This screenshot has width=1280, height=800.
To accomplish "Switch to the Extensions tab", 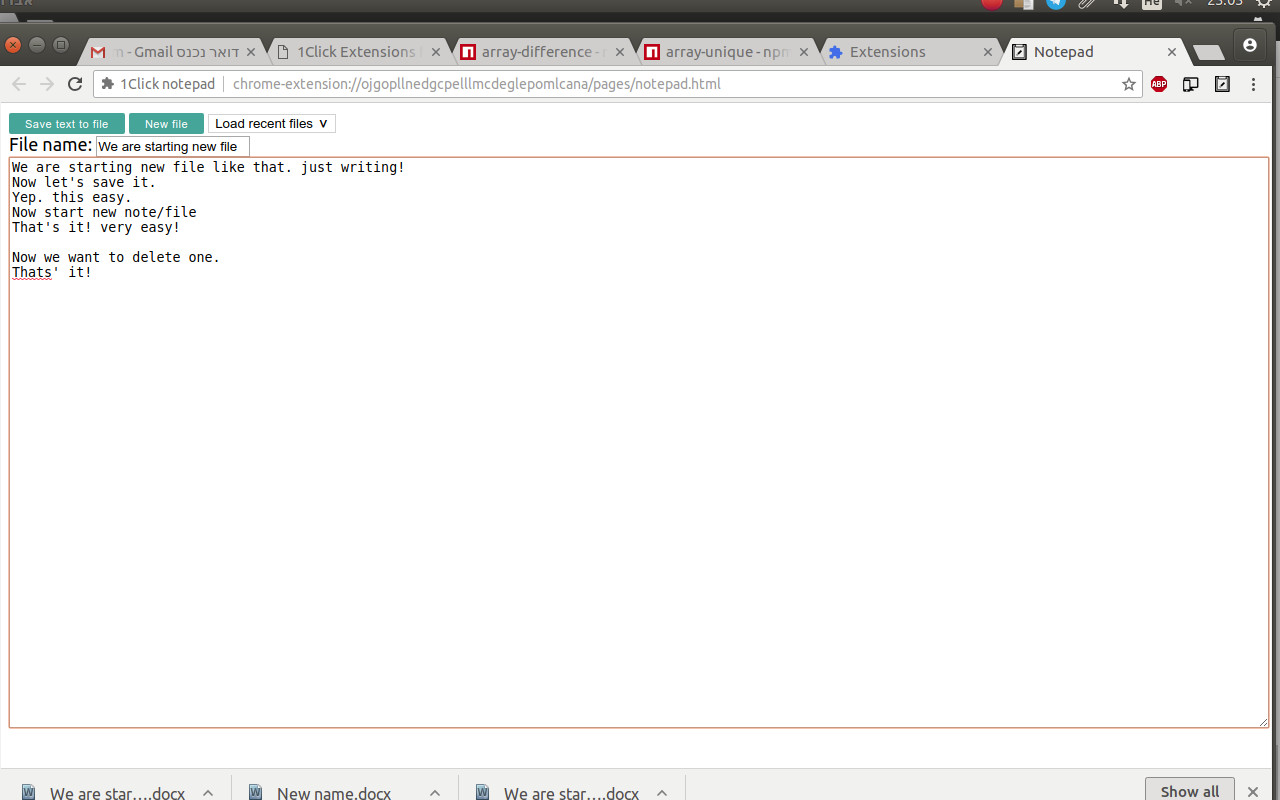I will click(x=900, y=52).
